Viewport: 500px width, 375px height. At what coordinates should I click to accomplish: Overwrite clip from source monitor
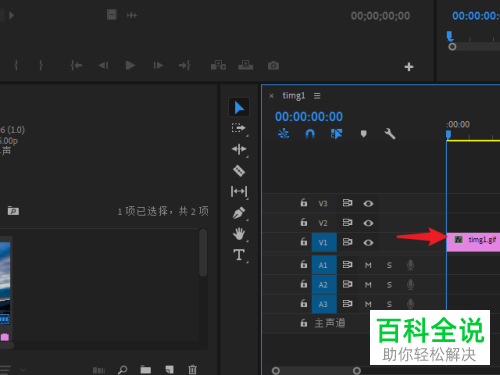pos(246,65)
